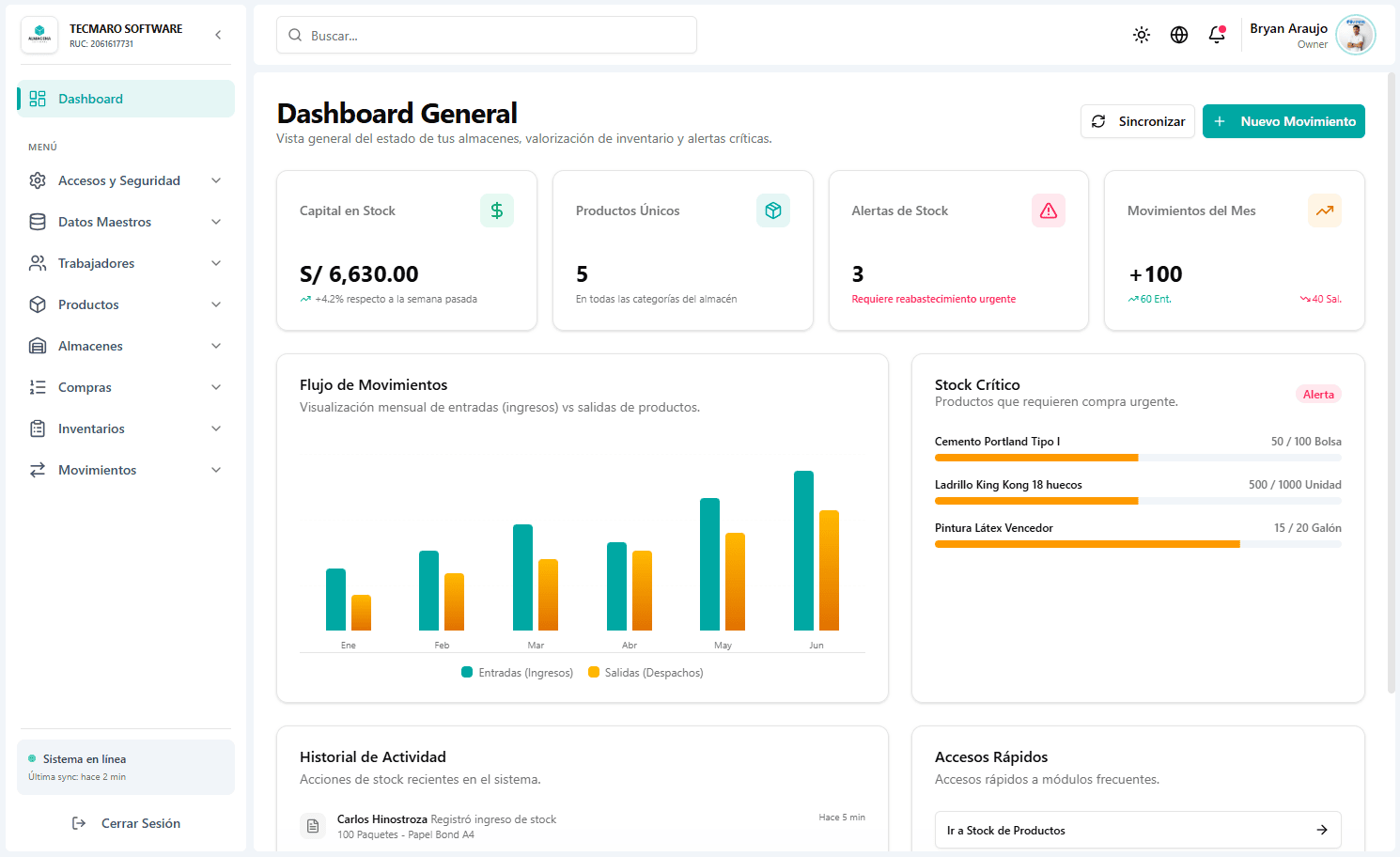
Task: Go to Ir a Stock de Productos
Action: click(x=1138, y=830)
